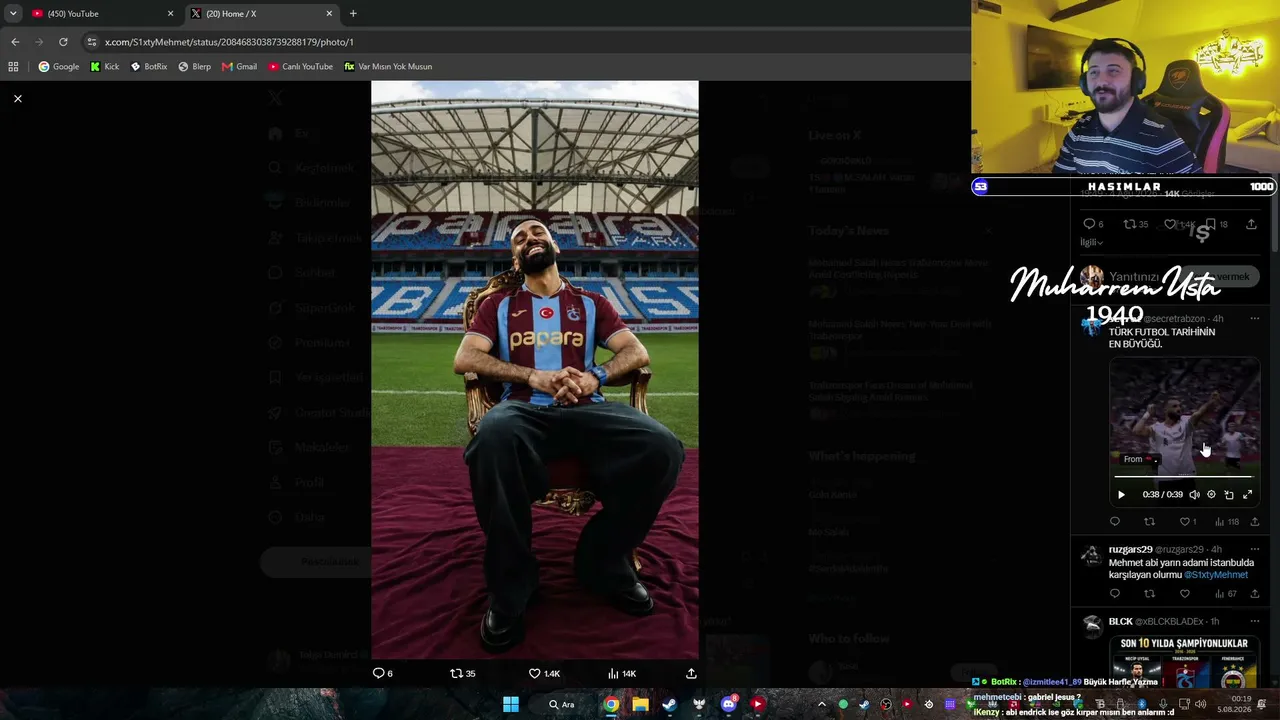Seek on the reply video progress bar
The height and width of the screenshot is (720, 1280).
1184,477
